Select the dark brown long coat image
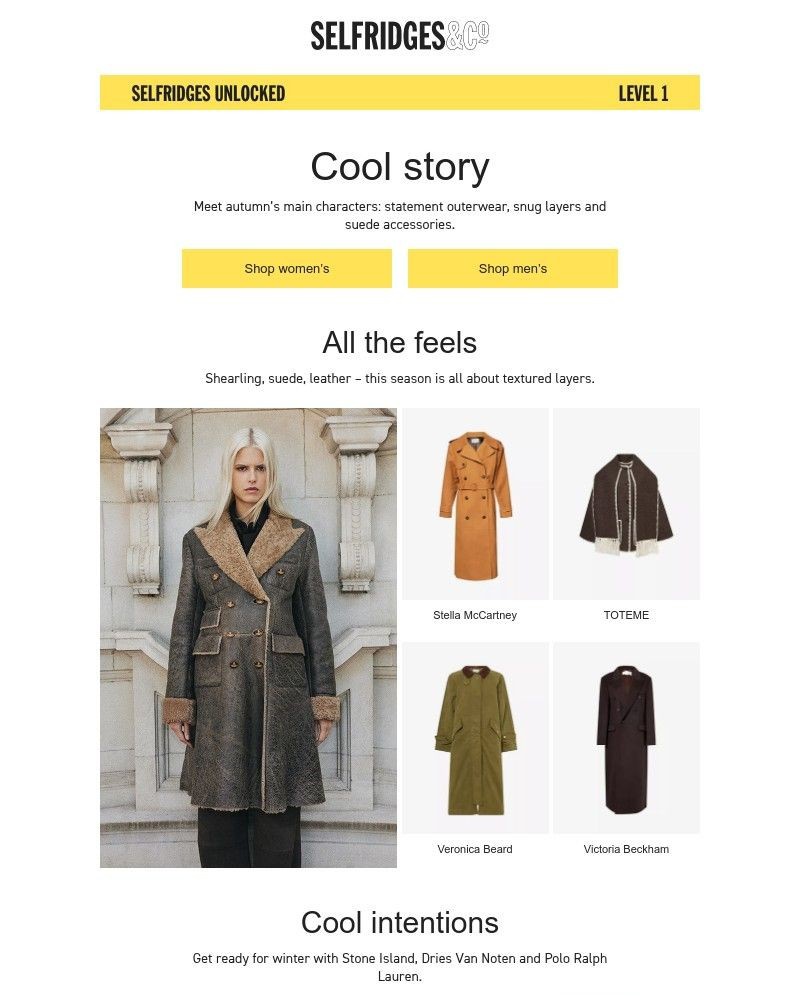This screenshot has width=800, height=1000. click(626, 738)
